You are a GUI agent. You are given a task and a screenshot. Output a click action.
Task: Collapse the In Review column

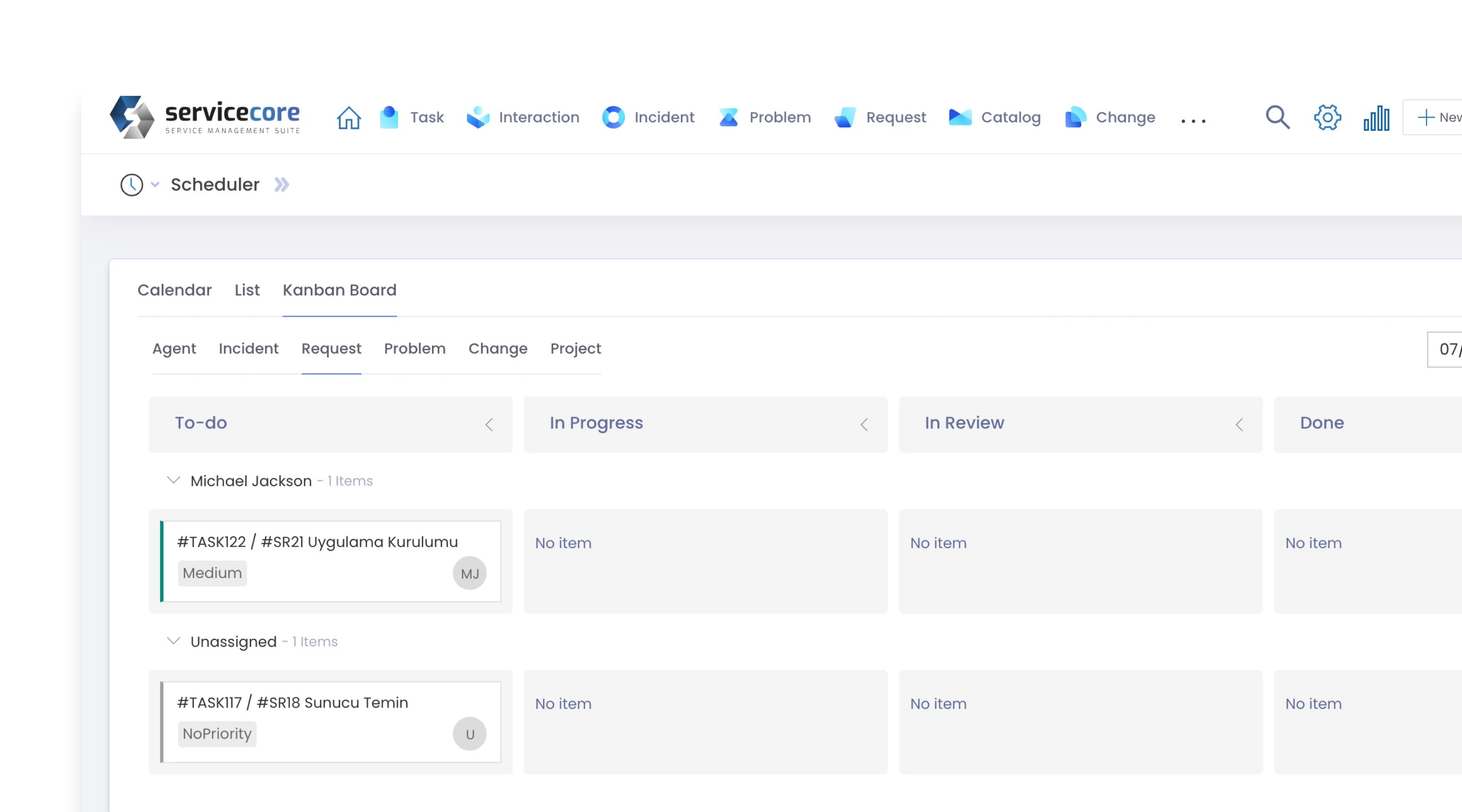(x=1240, y=424)
